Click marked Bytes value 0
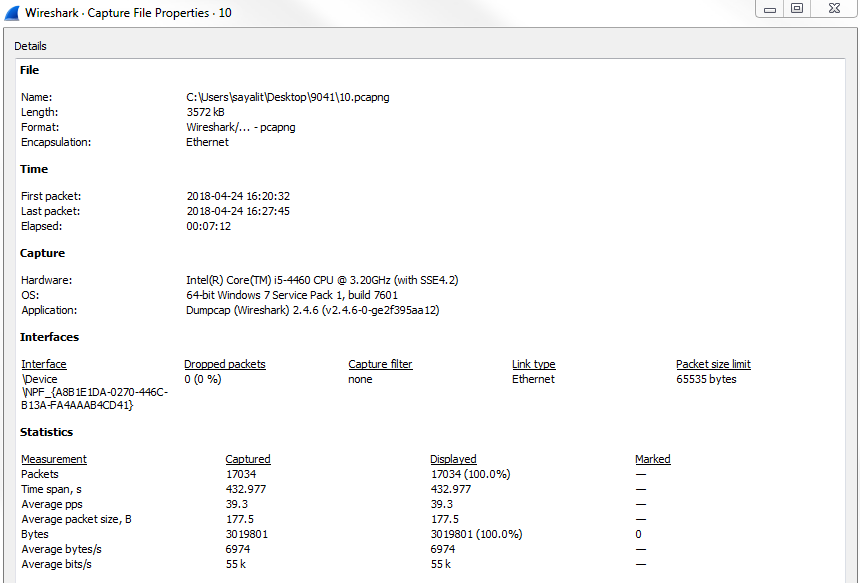 [x=638, y=534]
